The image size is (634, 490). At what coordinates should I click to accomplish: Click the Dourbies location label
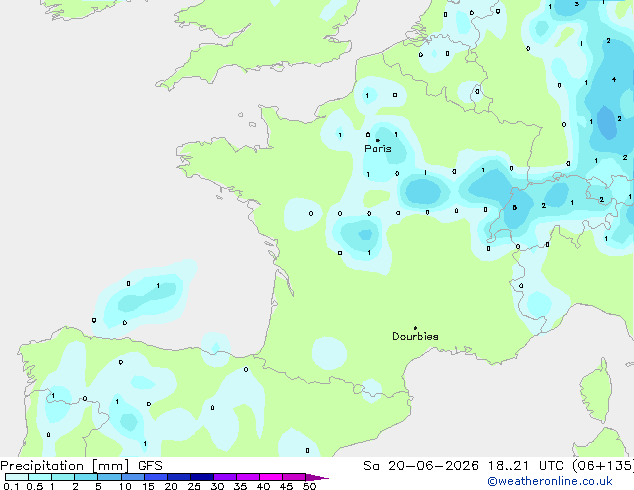pos(415,336)
